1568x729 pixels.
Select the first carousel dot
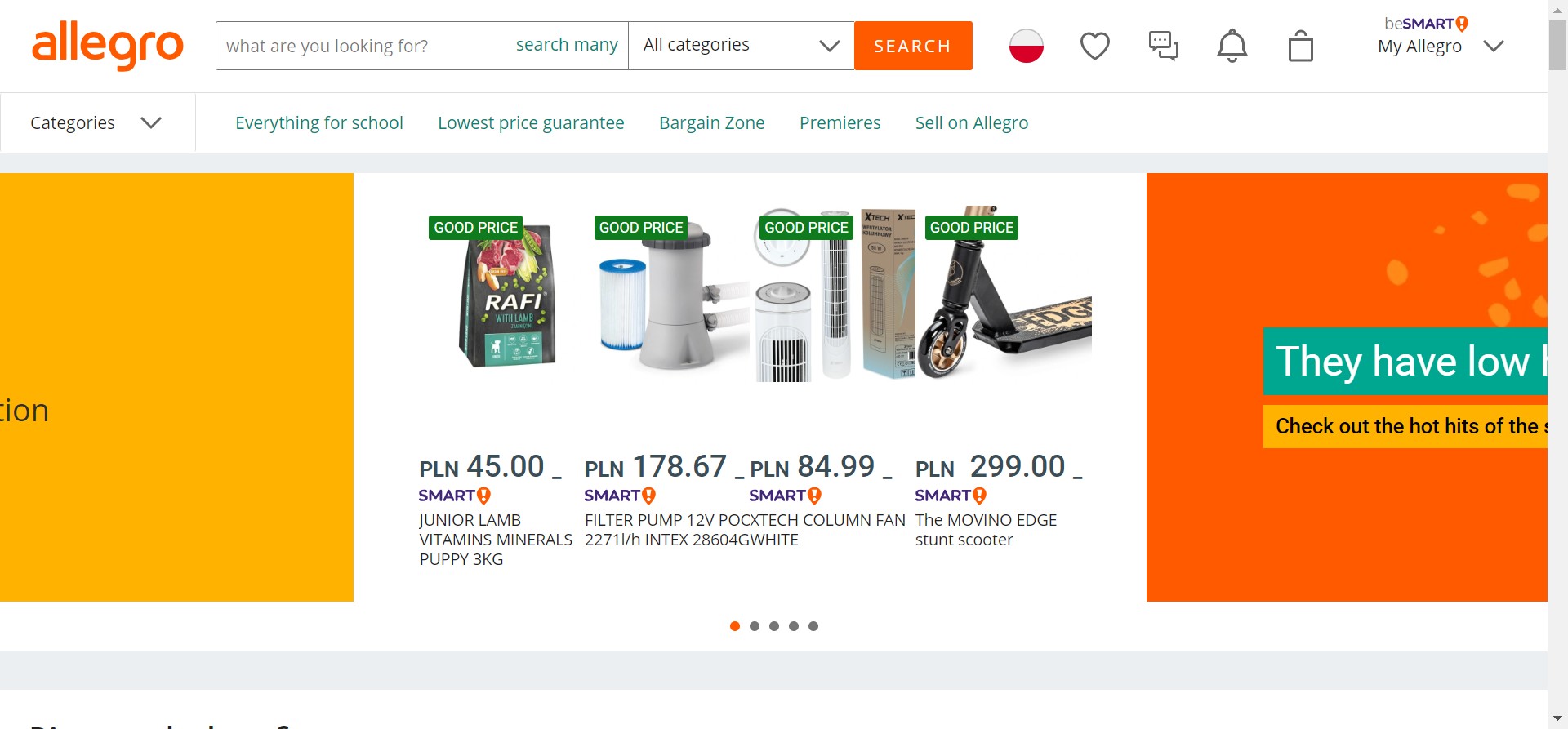click(x=735, y=626)
